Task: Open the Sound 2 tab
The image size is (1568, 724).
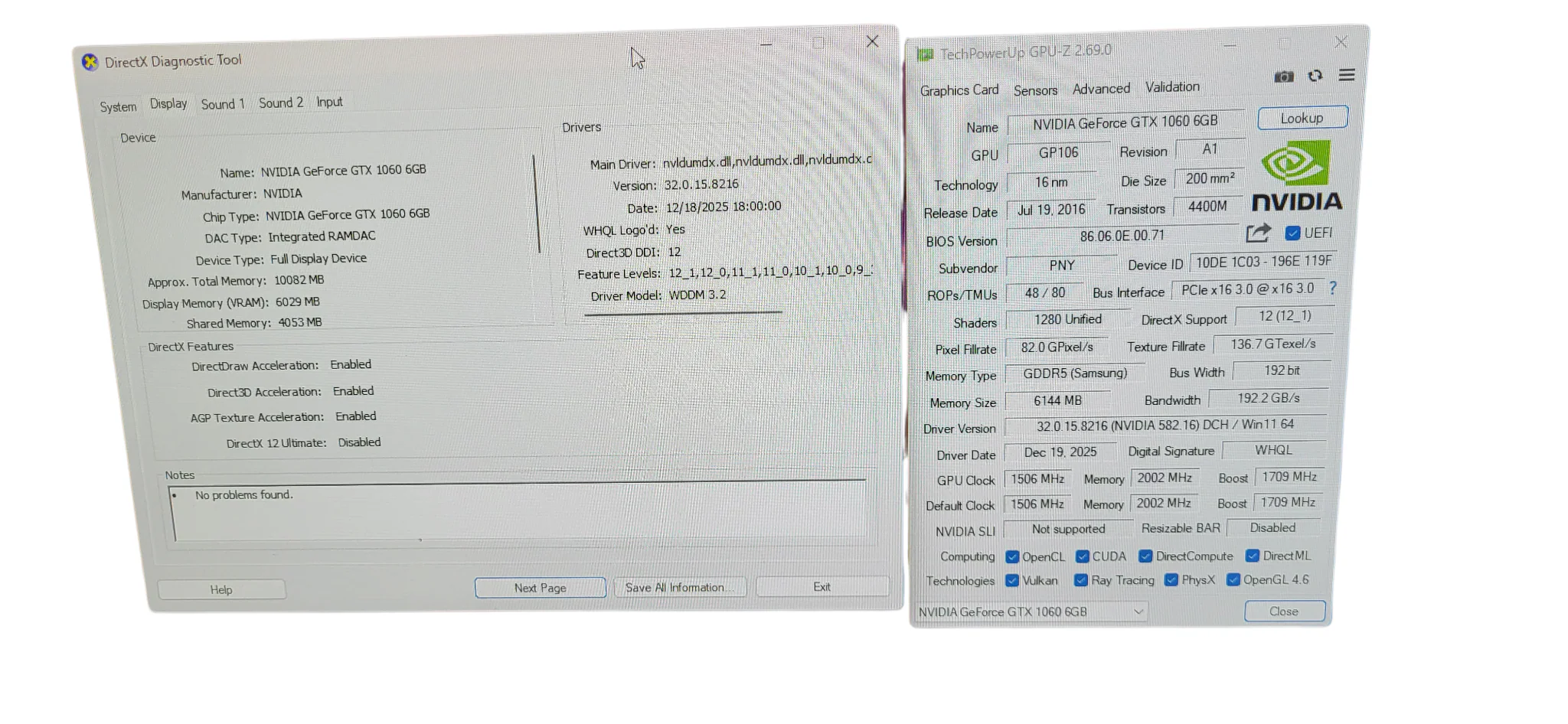Action: [x=281, y=103]
